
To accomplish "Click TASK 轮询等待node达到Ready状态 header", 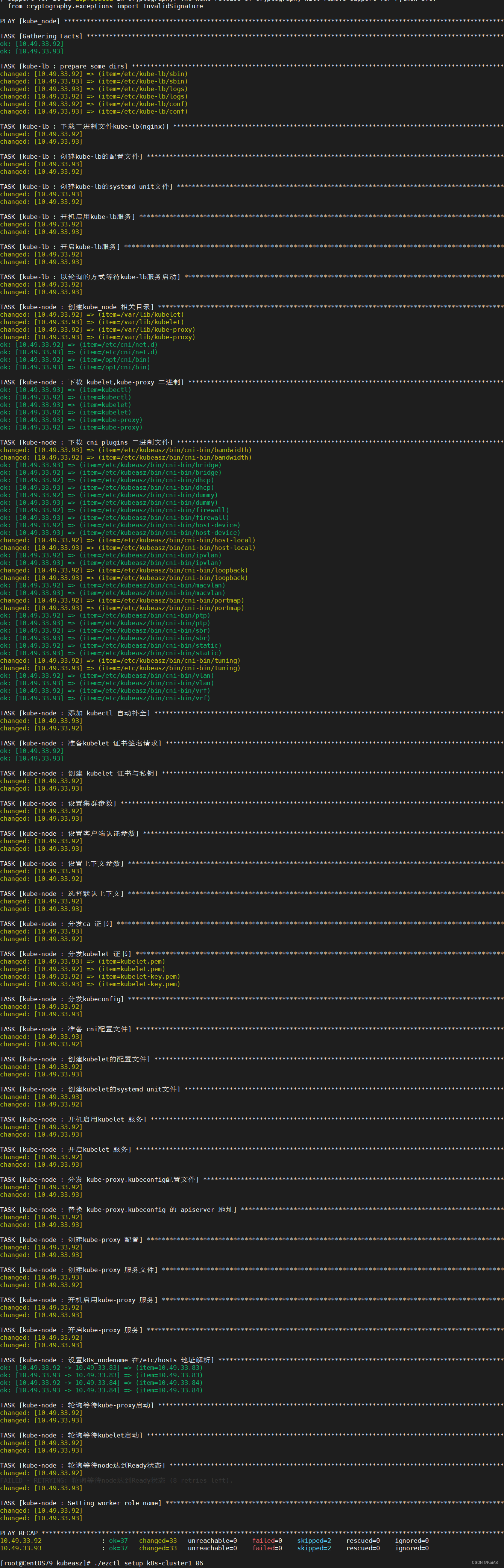I will [x=252, y=1466].
